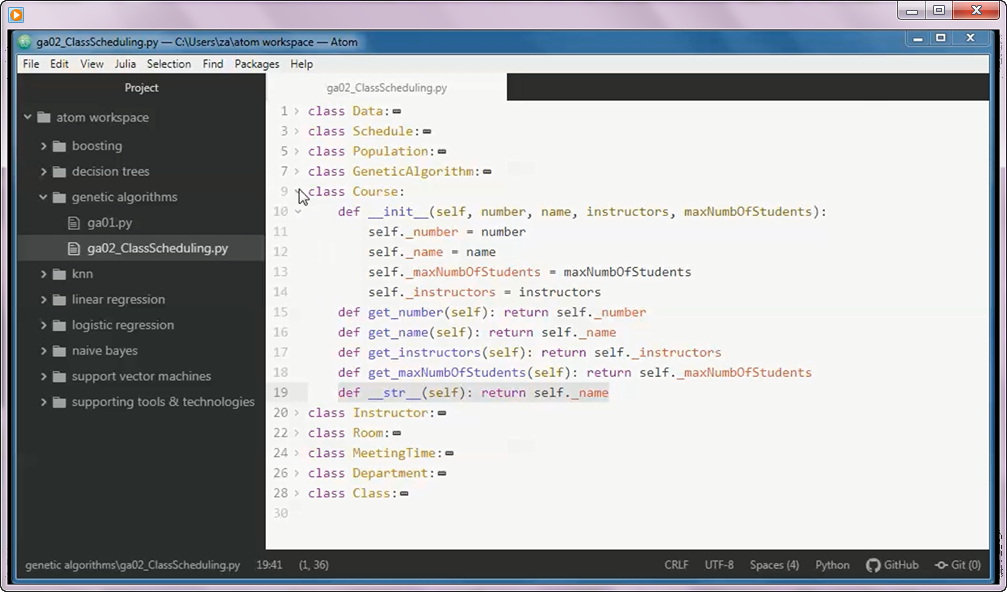The width and height of the screenshot is (1007, 592).
Task: Expand the support vector machines folder
Action: tap(44, 377)
